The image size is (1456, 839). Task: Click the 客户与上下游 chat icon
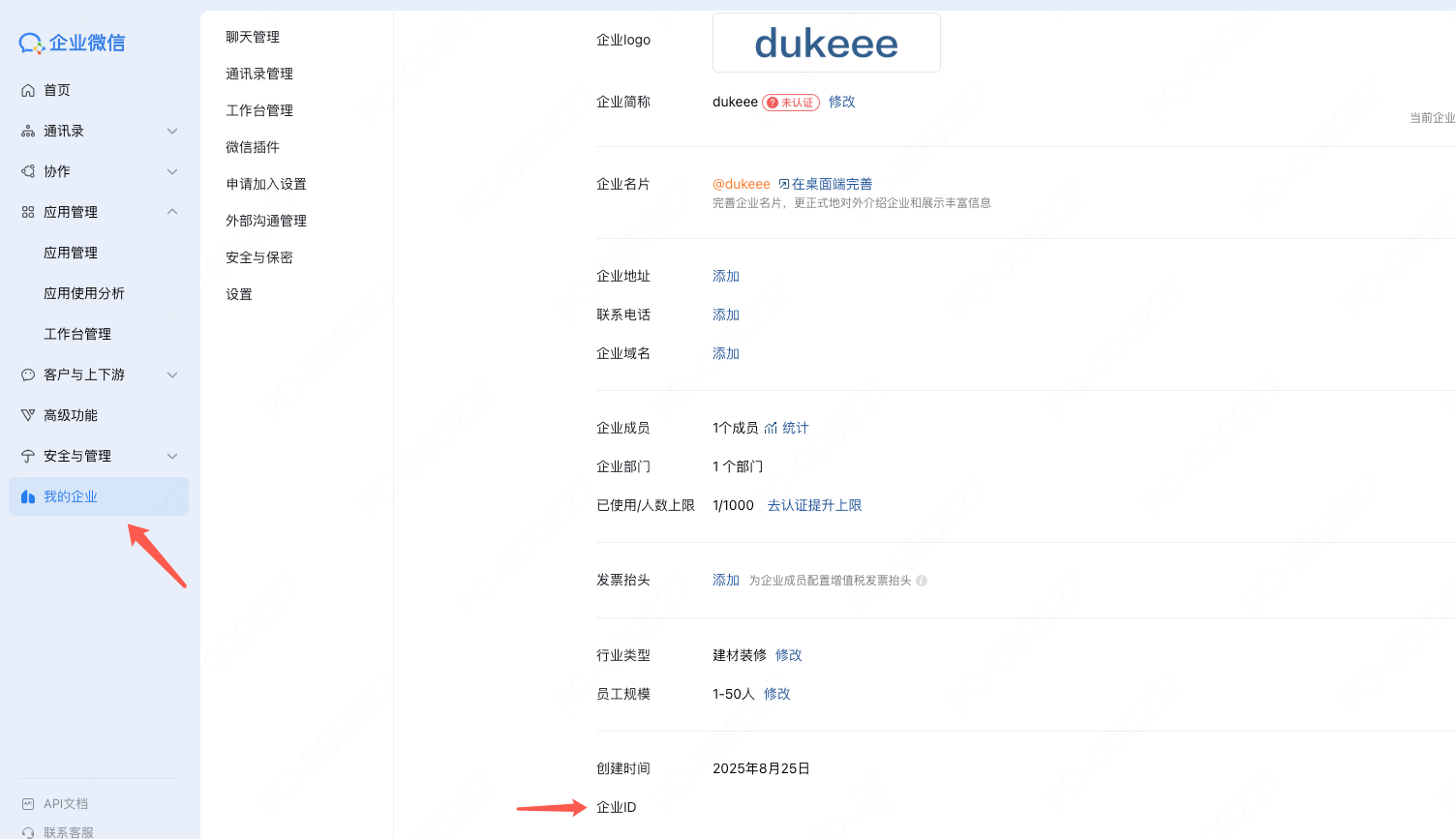point(28,375)
